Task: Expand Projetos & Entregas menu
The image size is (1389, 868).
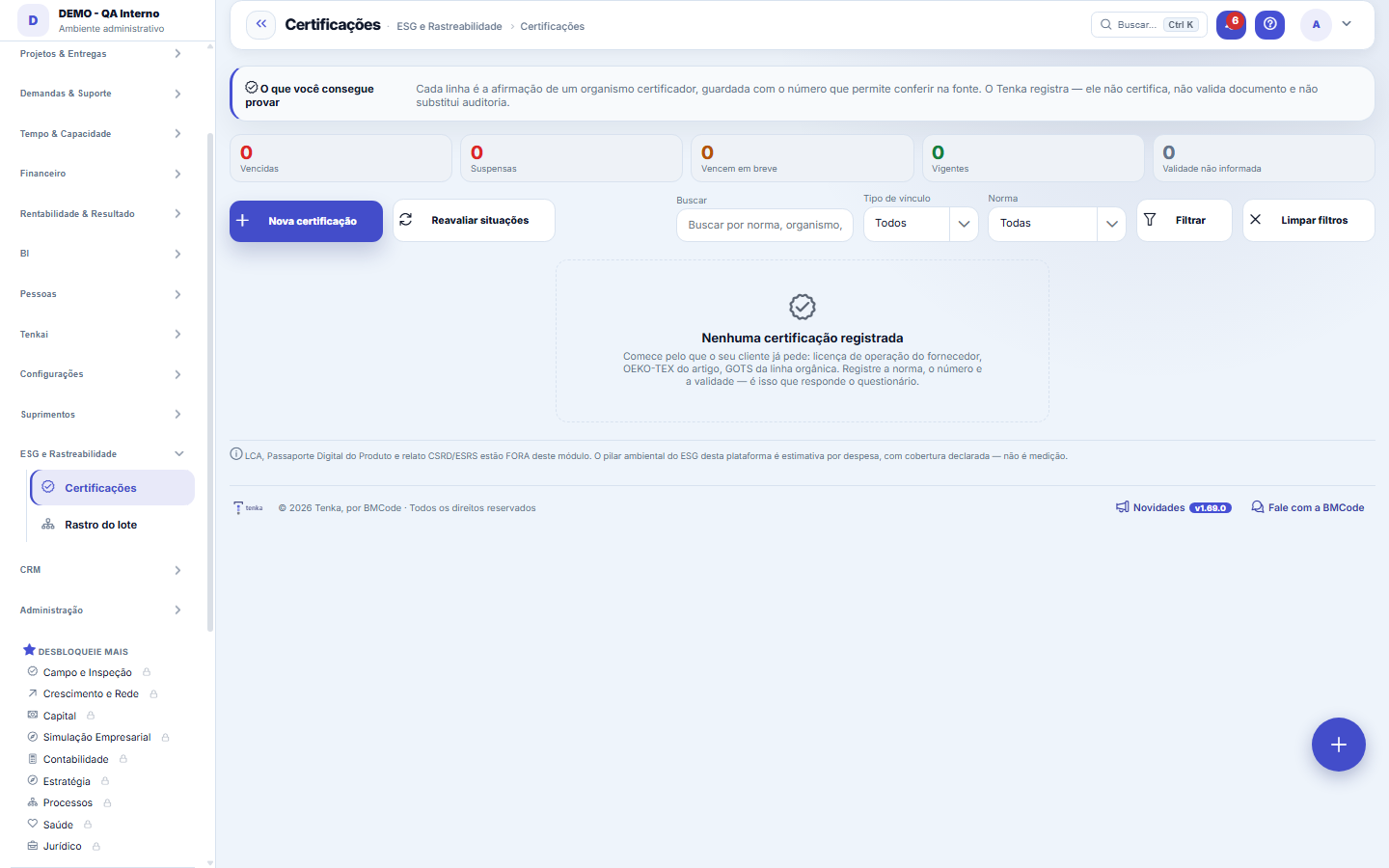Action: pyautogui.click(x=101, y=54)
